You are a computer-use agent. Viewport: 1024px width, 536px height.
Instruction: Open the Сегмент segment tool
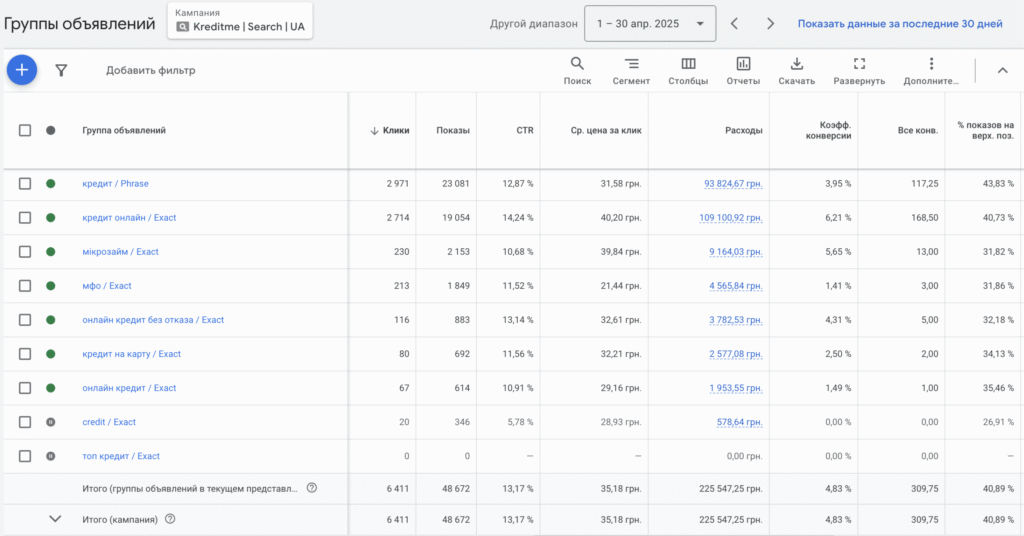click(631, 70)
